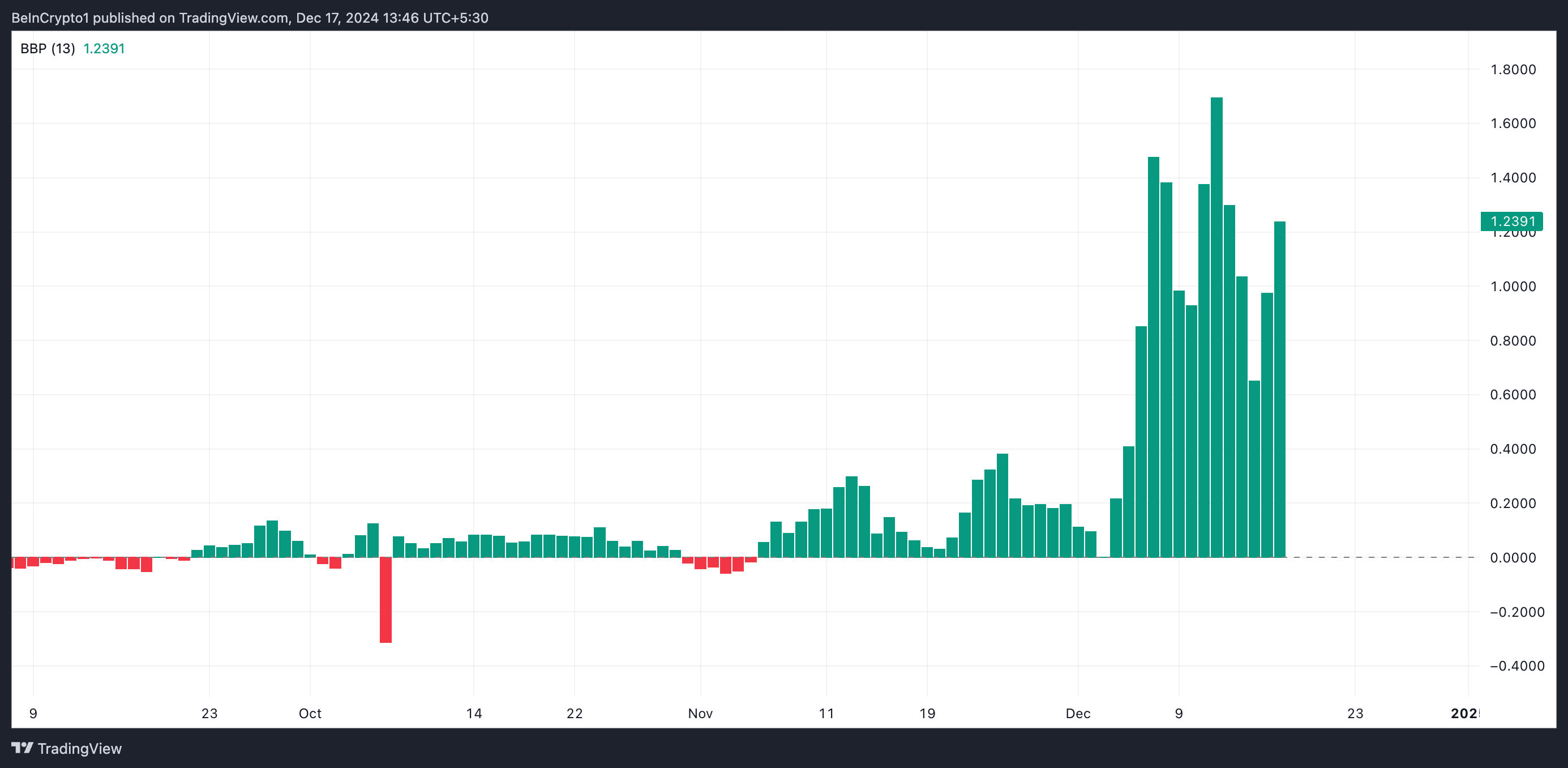Click the BBP (13) indicator label
1568x768 pixels.
point(48,49)
